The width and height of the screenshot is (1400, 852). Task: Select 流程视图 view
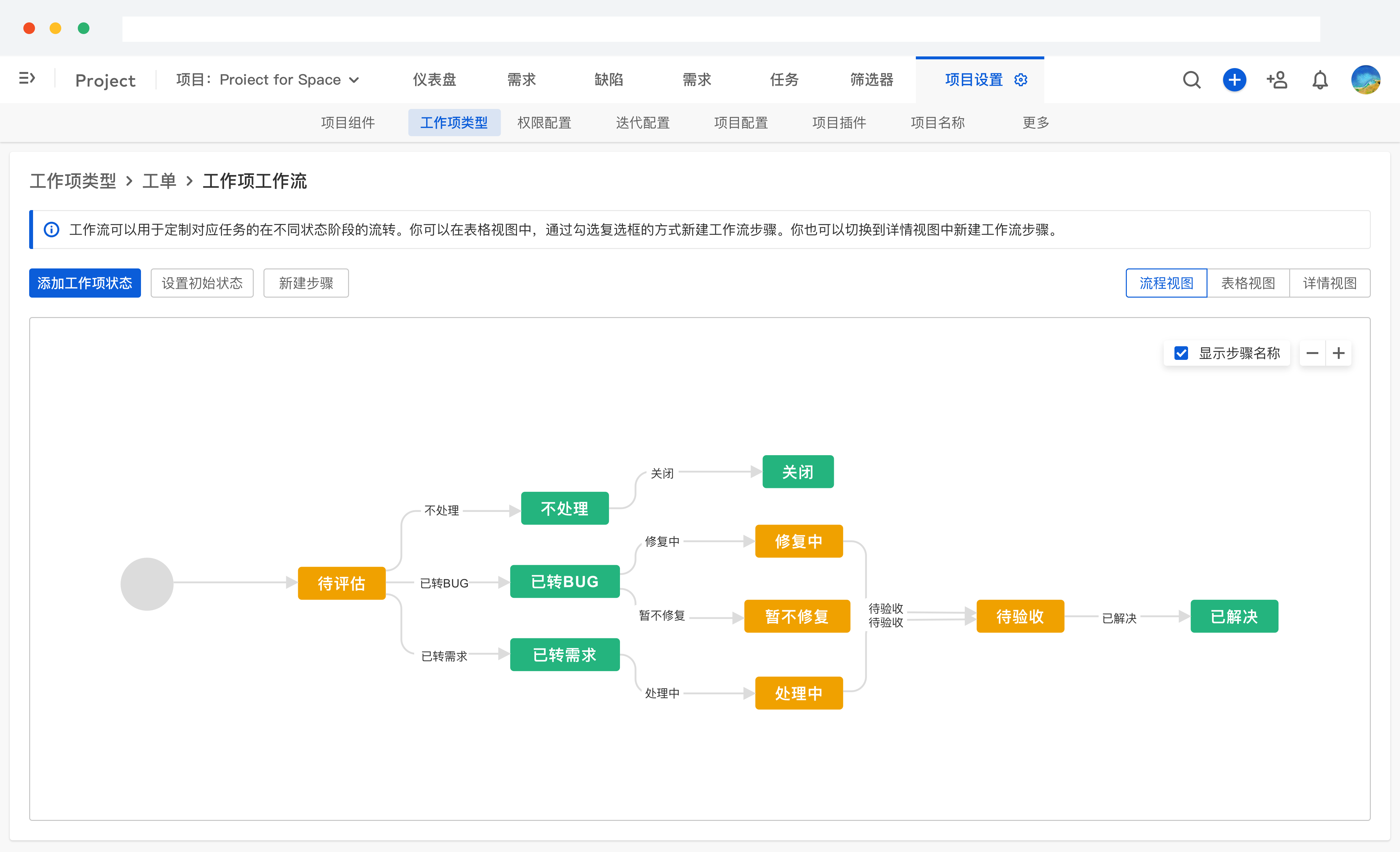pyautogui.click(x=1166, y=283)
